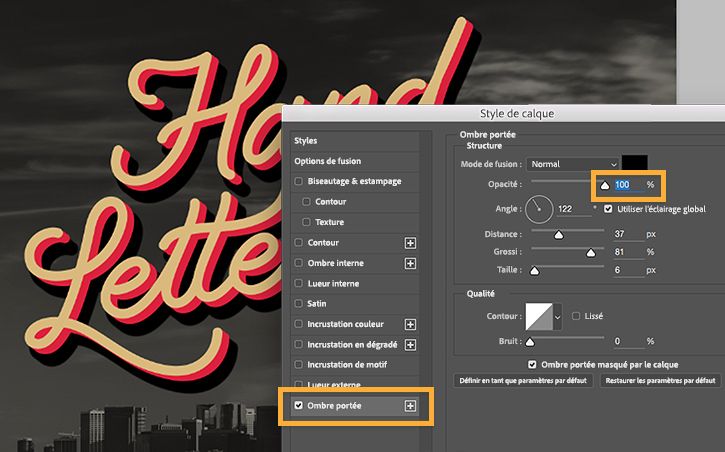Image resolution: width=725 pixels, height=452 pixels.
Task: Enable Lissé checkbox
Action: [576, 316]
